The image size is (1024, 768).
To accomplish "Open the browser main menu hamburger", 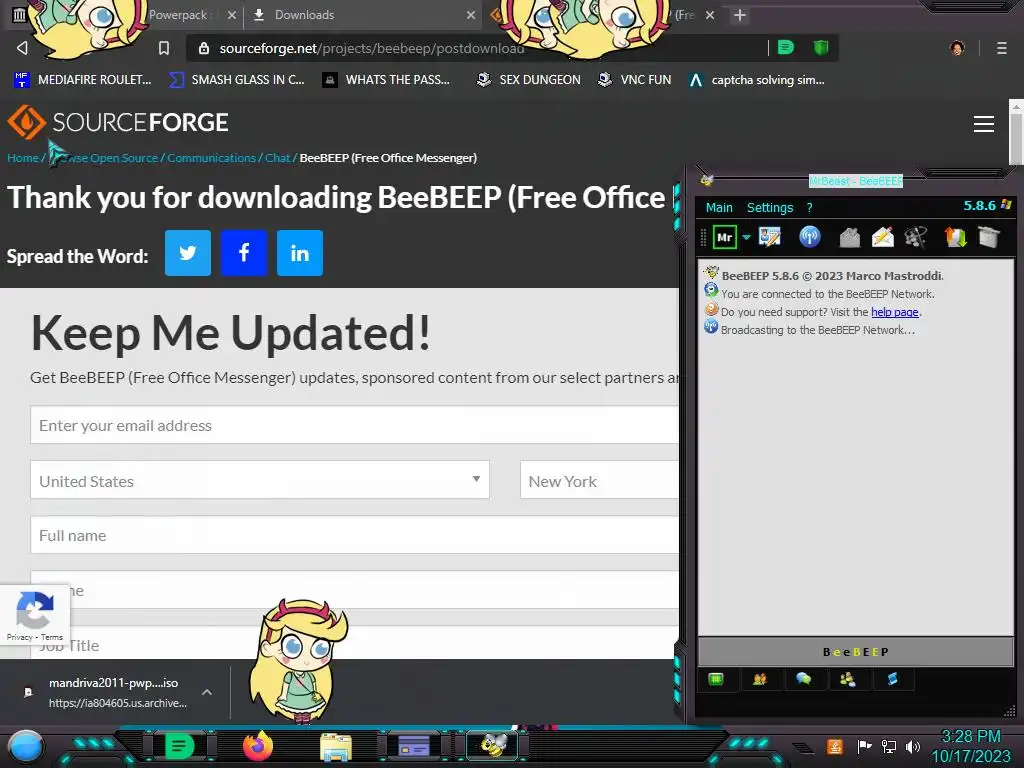I will pyautogui.click(x=1002, y=48).
